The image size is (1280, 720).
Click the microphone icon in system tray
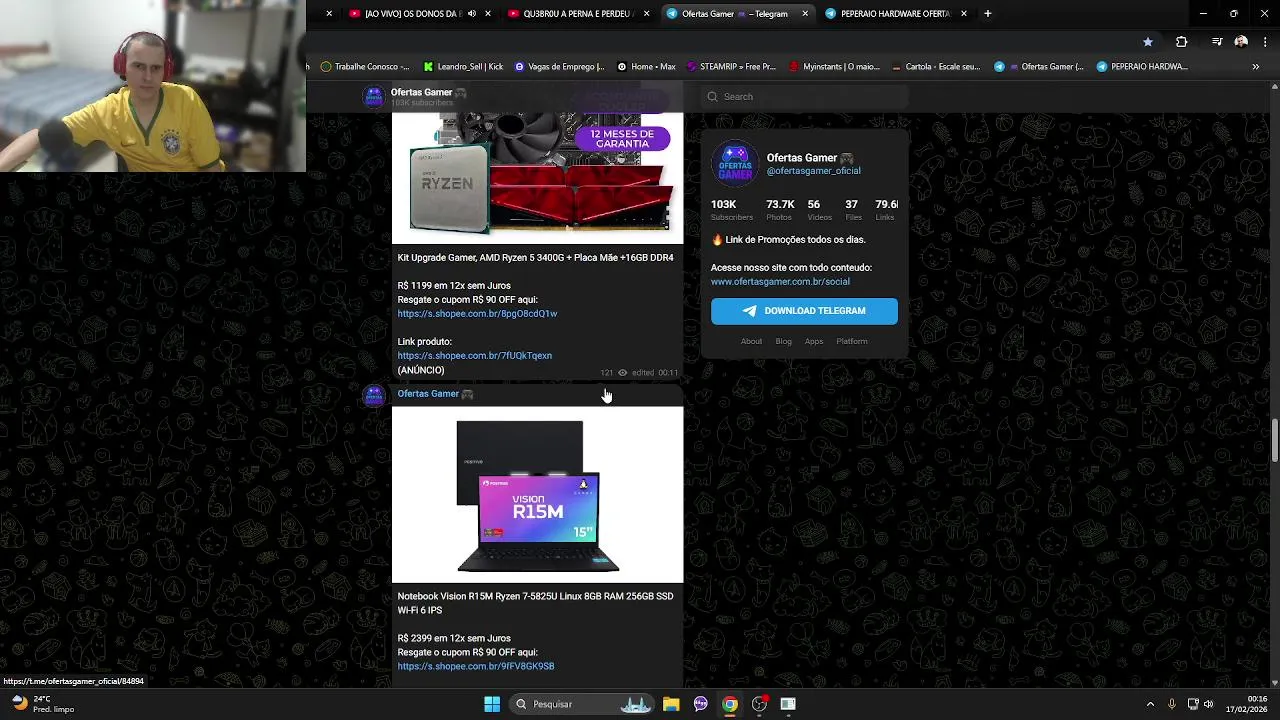pos(1172,704)
